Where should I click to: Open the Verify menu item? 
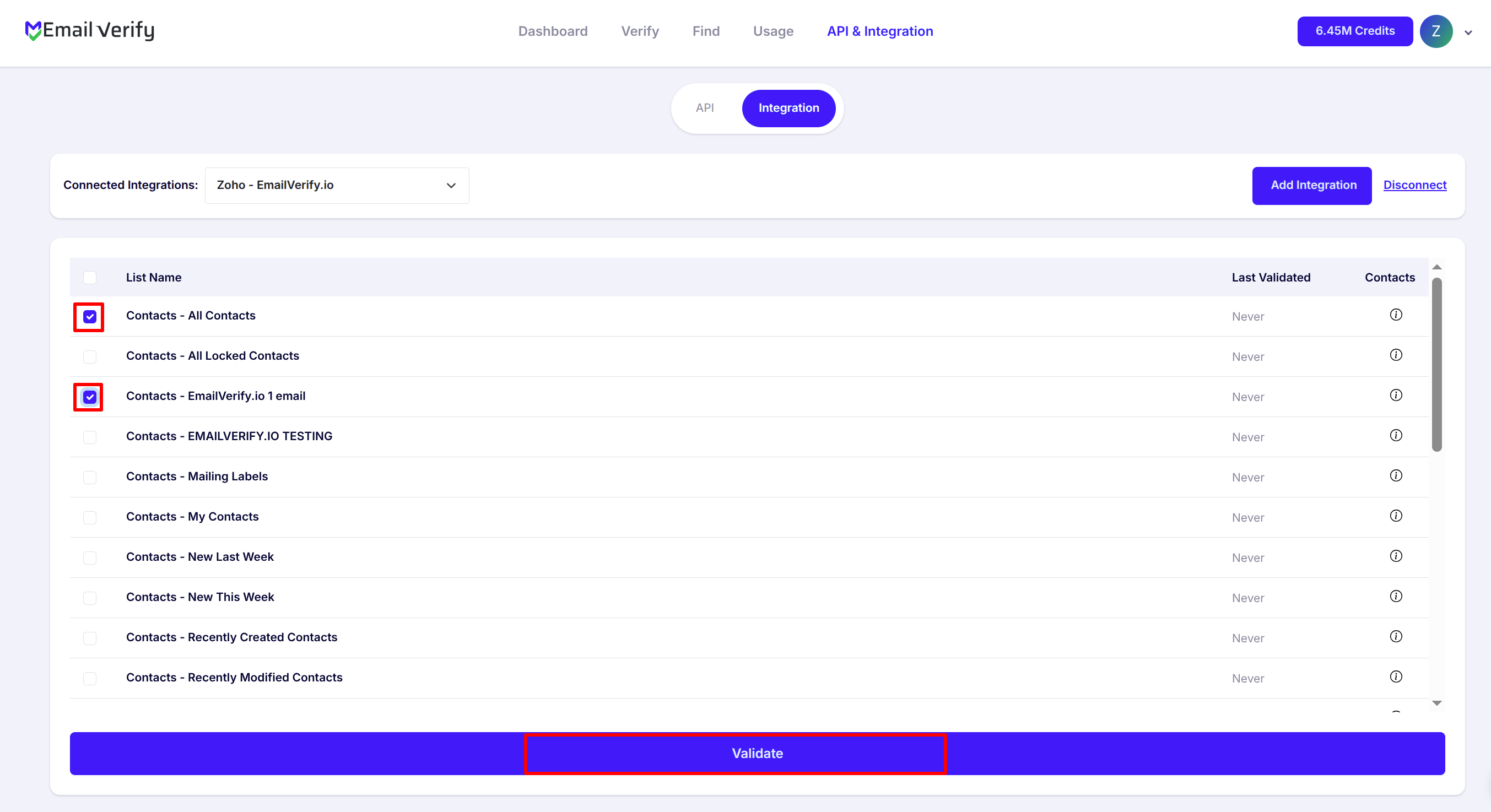(640, 31)
